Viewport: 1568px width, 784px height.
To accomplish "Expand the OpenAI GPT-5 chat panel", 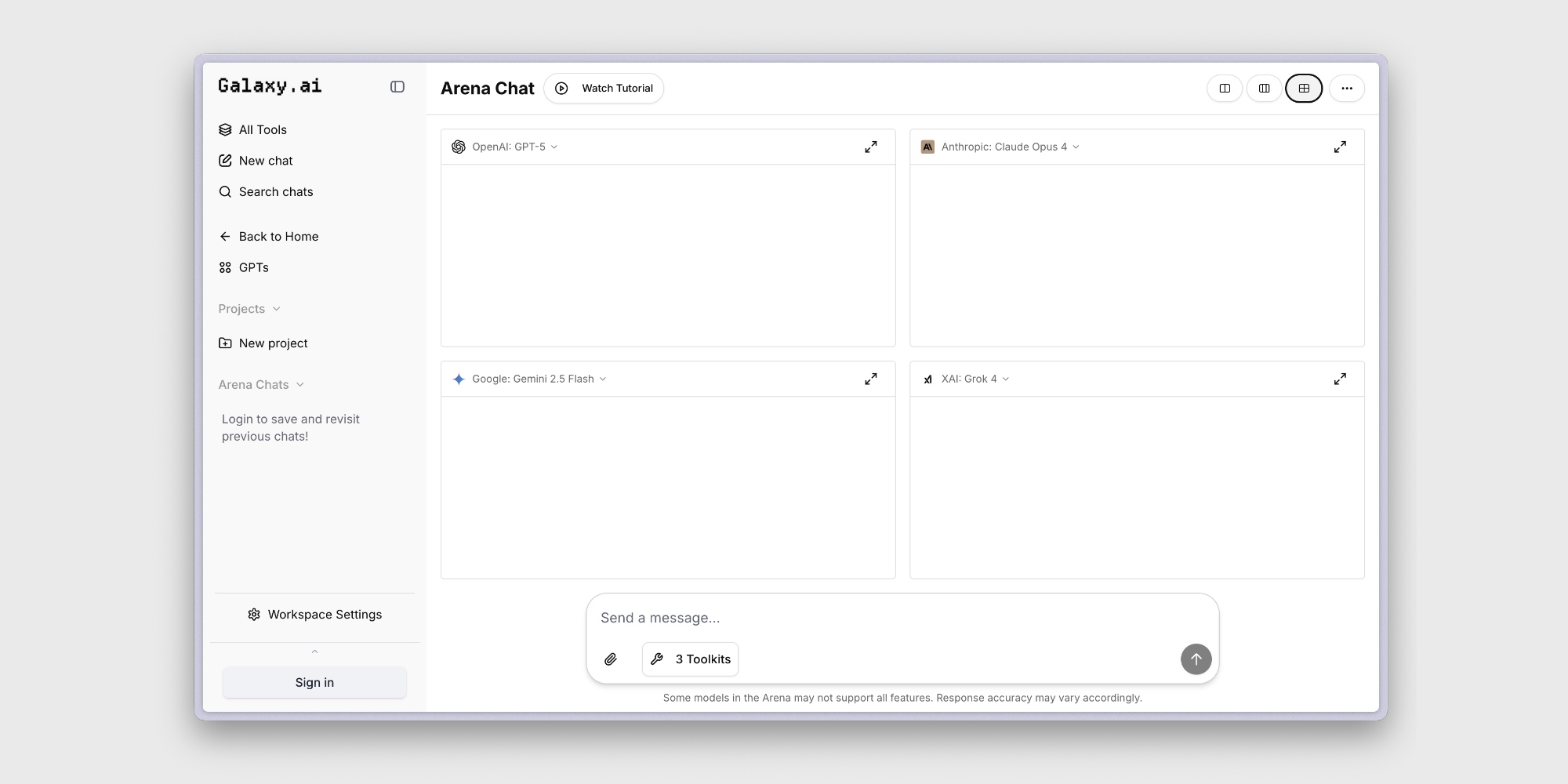I will [x=870, y=147].
